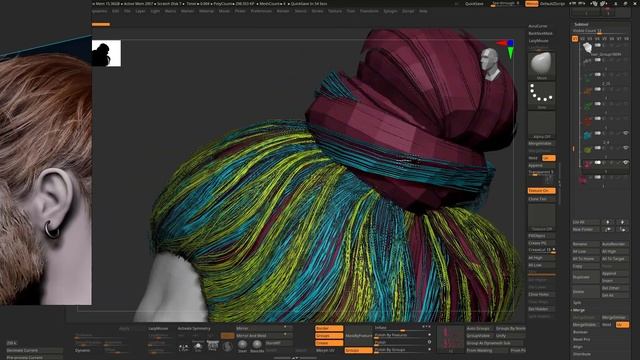This screenshot has height=360, width=640.
Task: Expand the Bevel Pro section
Action: [x=581, y=339]
